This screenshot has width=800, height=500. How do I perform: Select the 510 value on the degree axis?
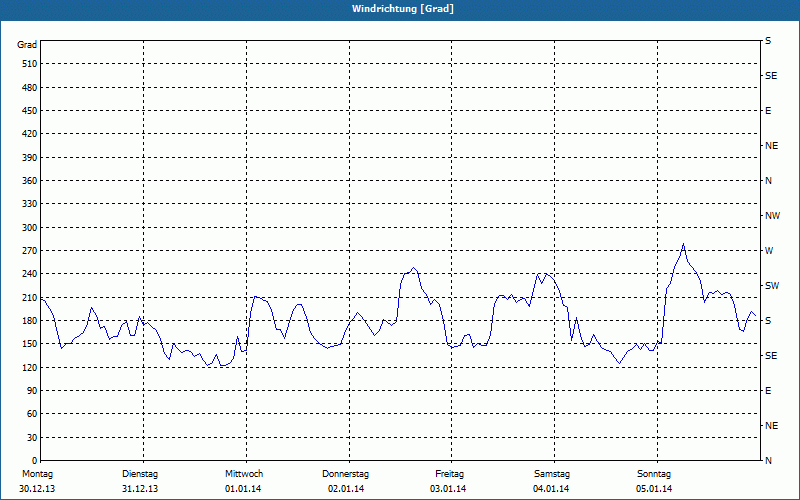tap(30, 64)
